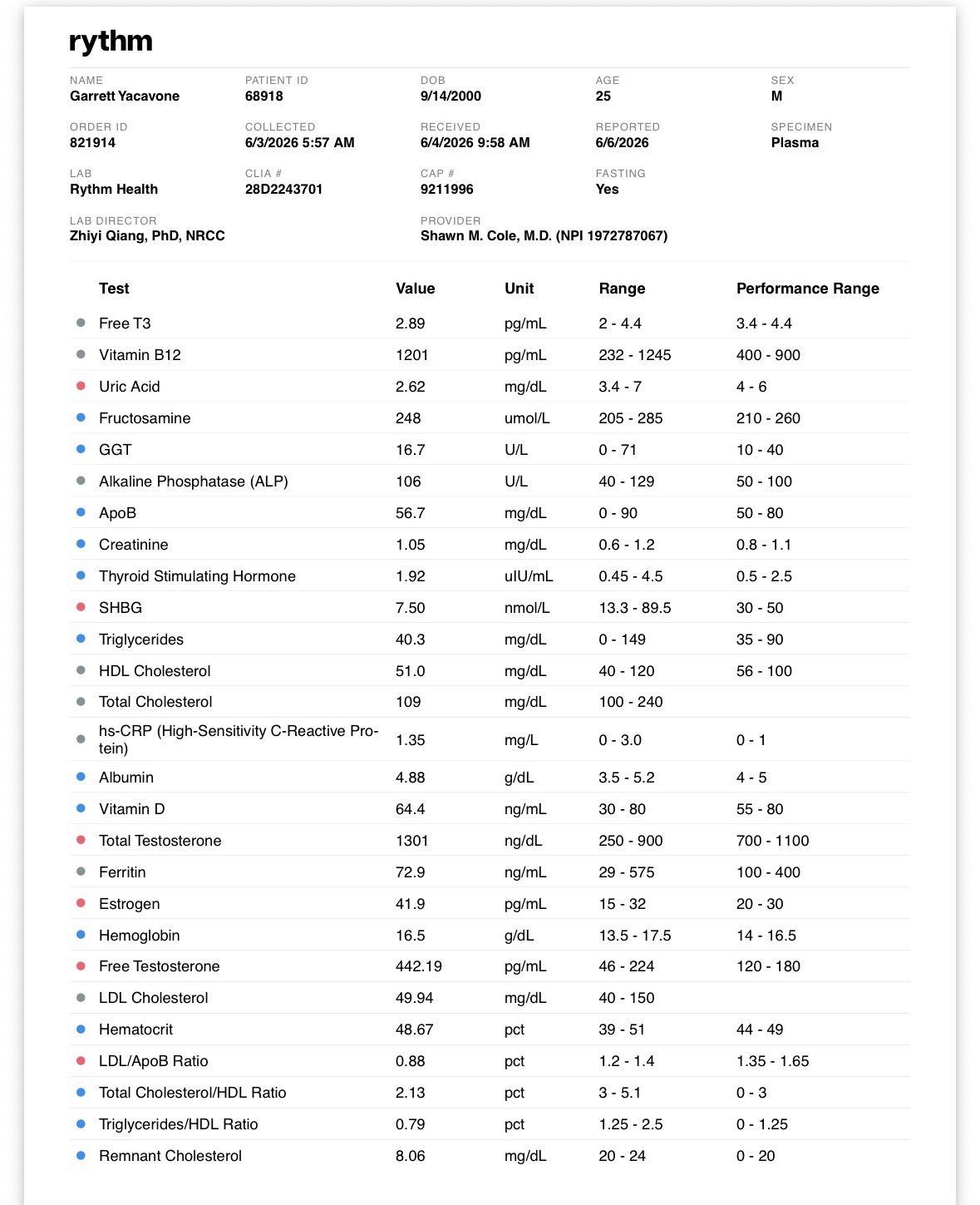The height and width of the screenshot is (1205, 980).
Task: Click the blue dot beside Remnant Cholesterol
Action: coord(81,1155)
